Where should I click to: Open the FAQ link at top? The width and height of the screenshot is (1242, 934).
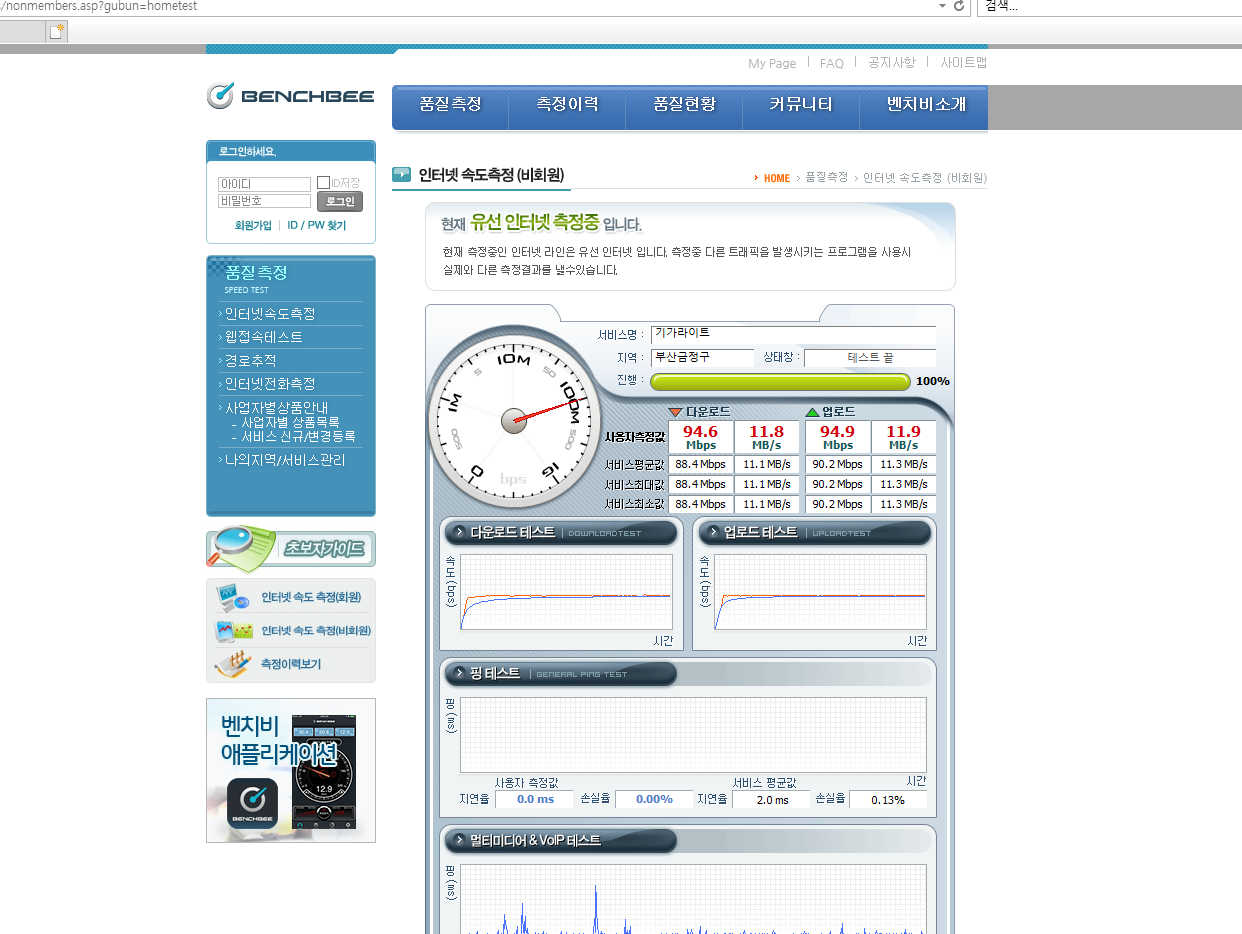click(831, 63)
